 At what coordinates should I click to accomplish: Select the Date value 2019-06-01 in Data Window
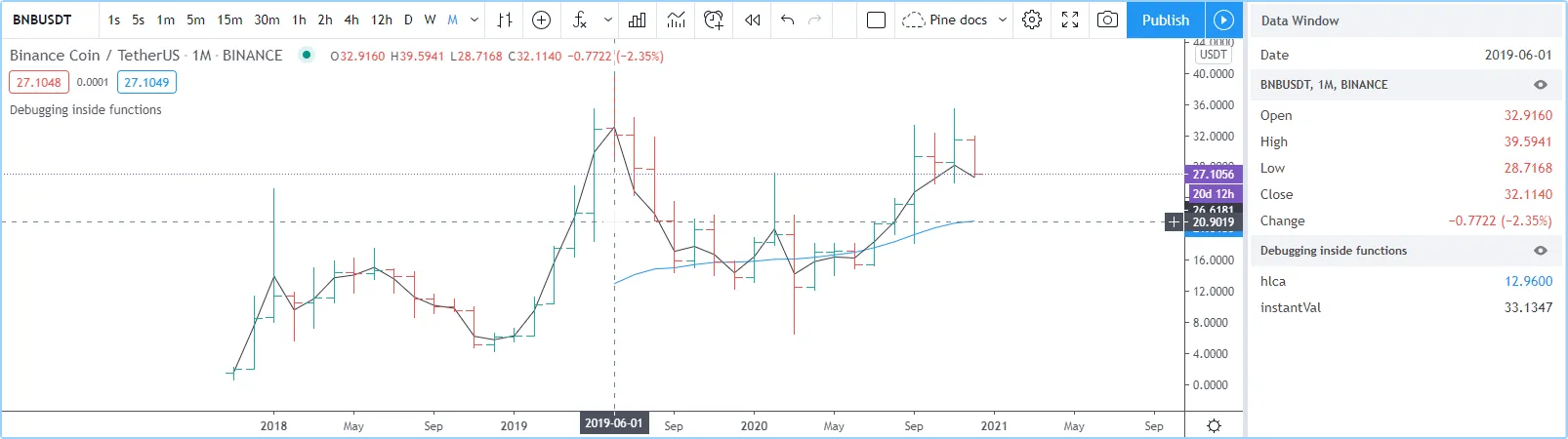pos(1518,55)
